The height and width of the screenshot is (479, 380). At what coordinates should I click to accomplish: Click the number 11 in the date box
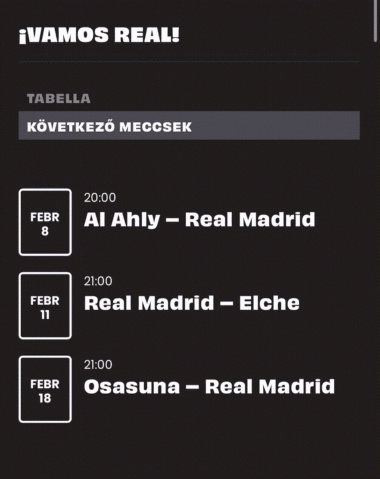tap(45, 315)
